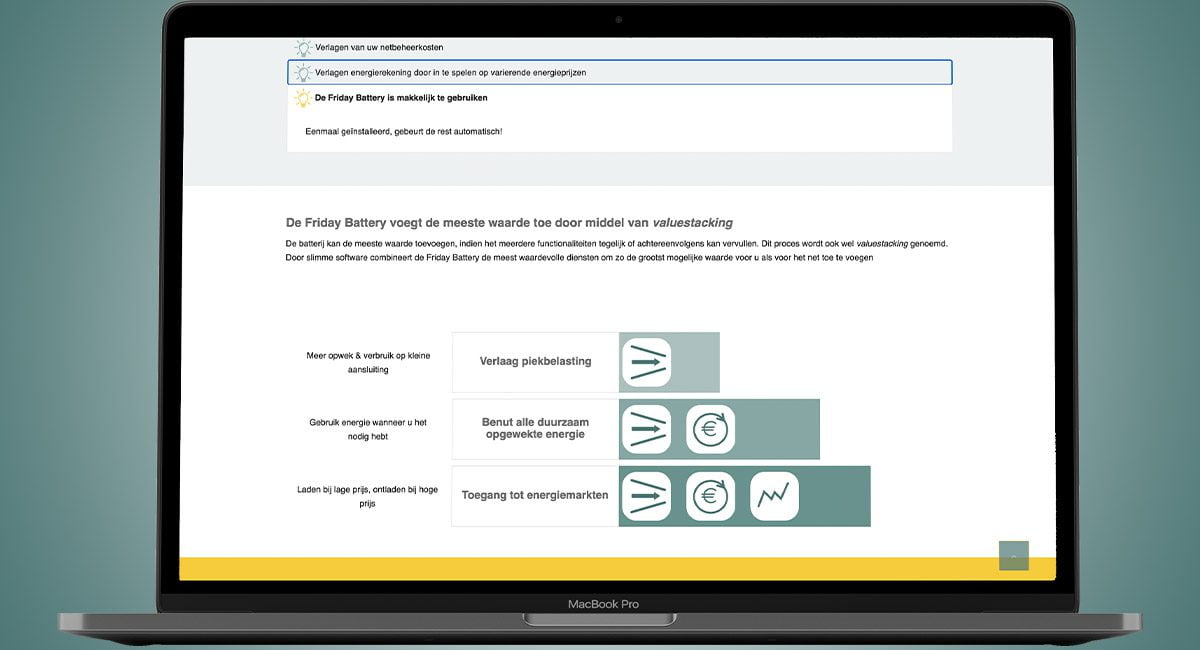Click the euro icon in the Benut alle duurzaam row
Image resolution: width=1200 pixels, height=650 pixels.
710,429
